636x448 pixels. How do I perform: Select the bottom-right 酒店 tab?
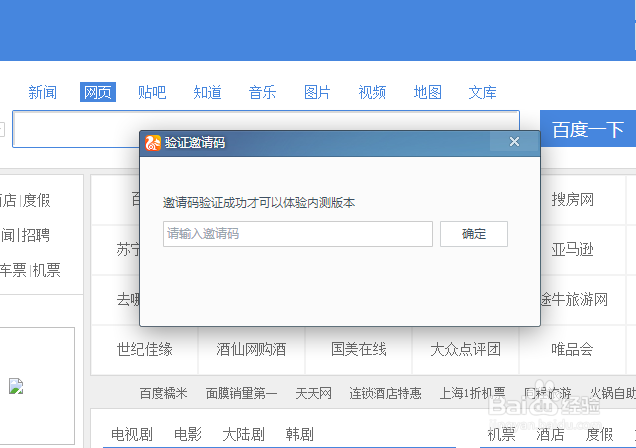[550, 434]
